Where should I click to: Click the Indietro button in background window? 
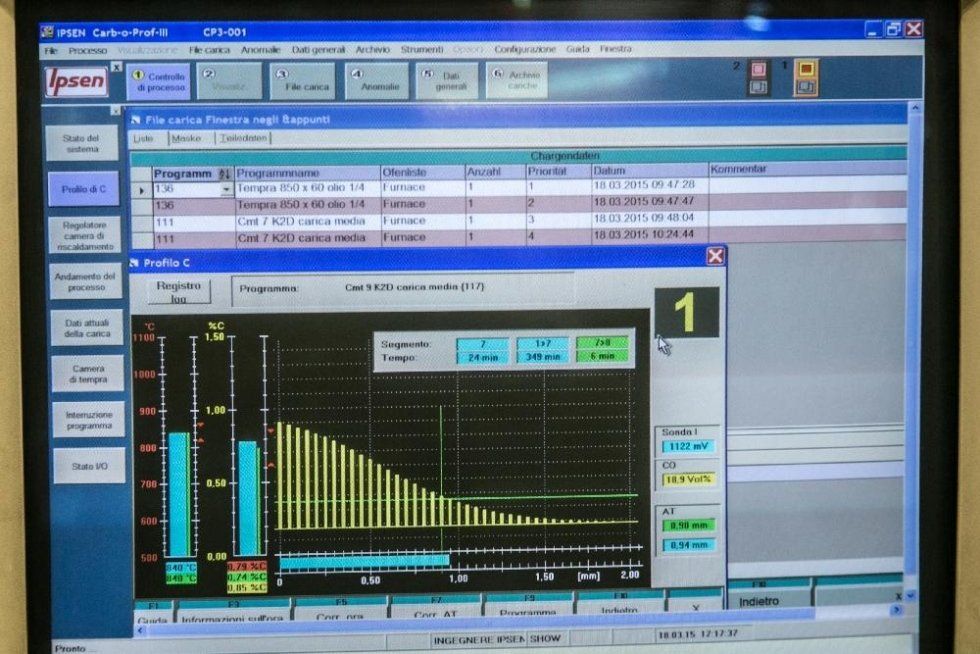click(x=759, y=601)
